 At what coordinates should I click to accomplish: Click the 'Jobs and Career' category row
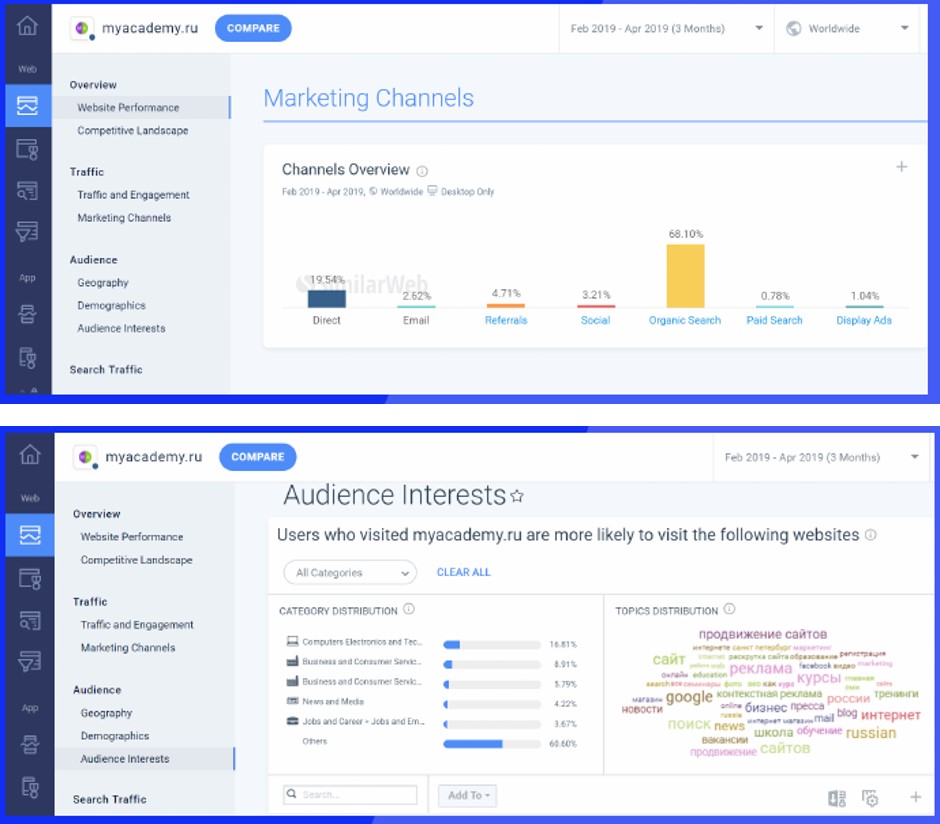coord(432,722)
